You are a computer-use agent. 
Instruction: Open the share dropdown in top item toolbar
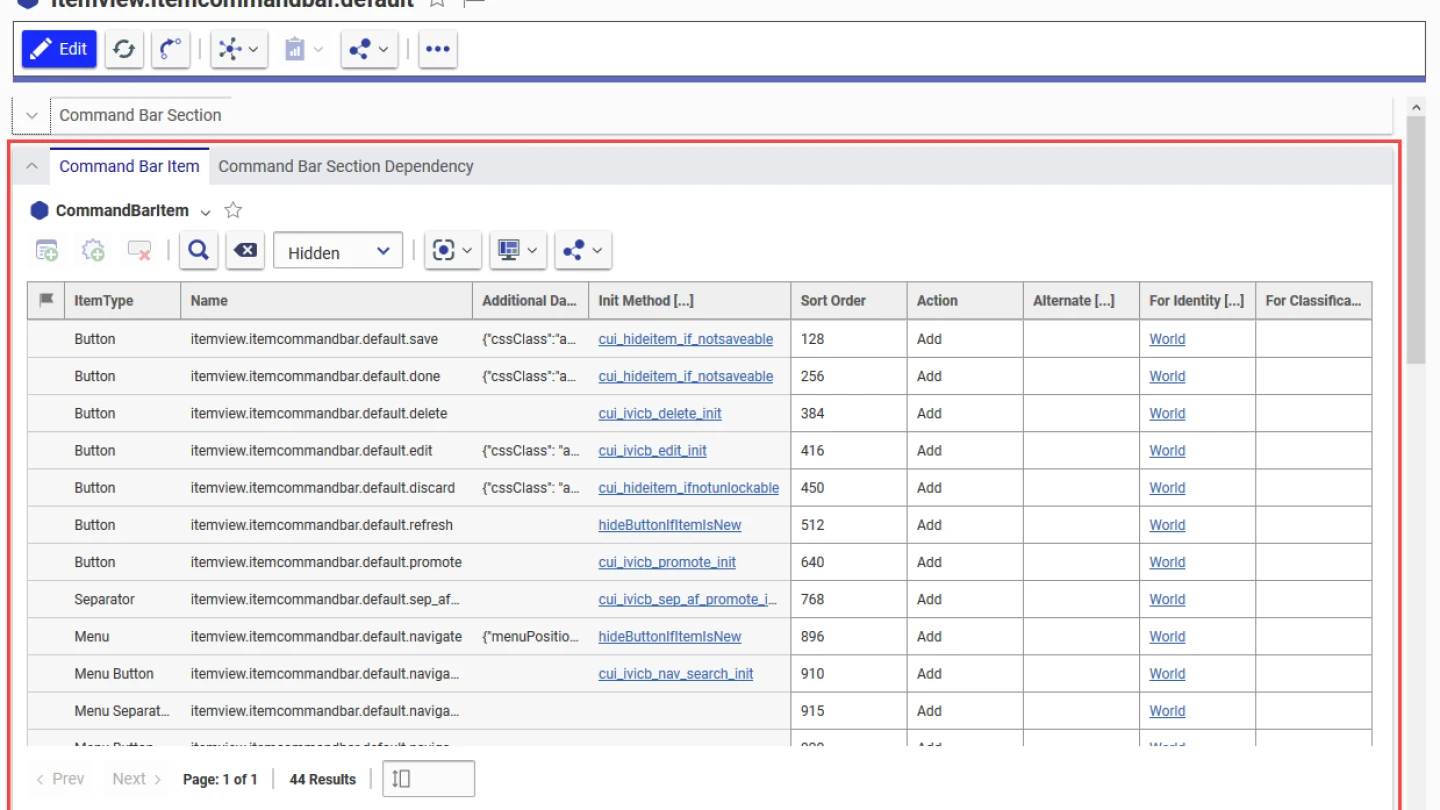[x=369, y=48]
